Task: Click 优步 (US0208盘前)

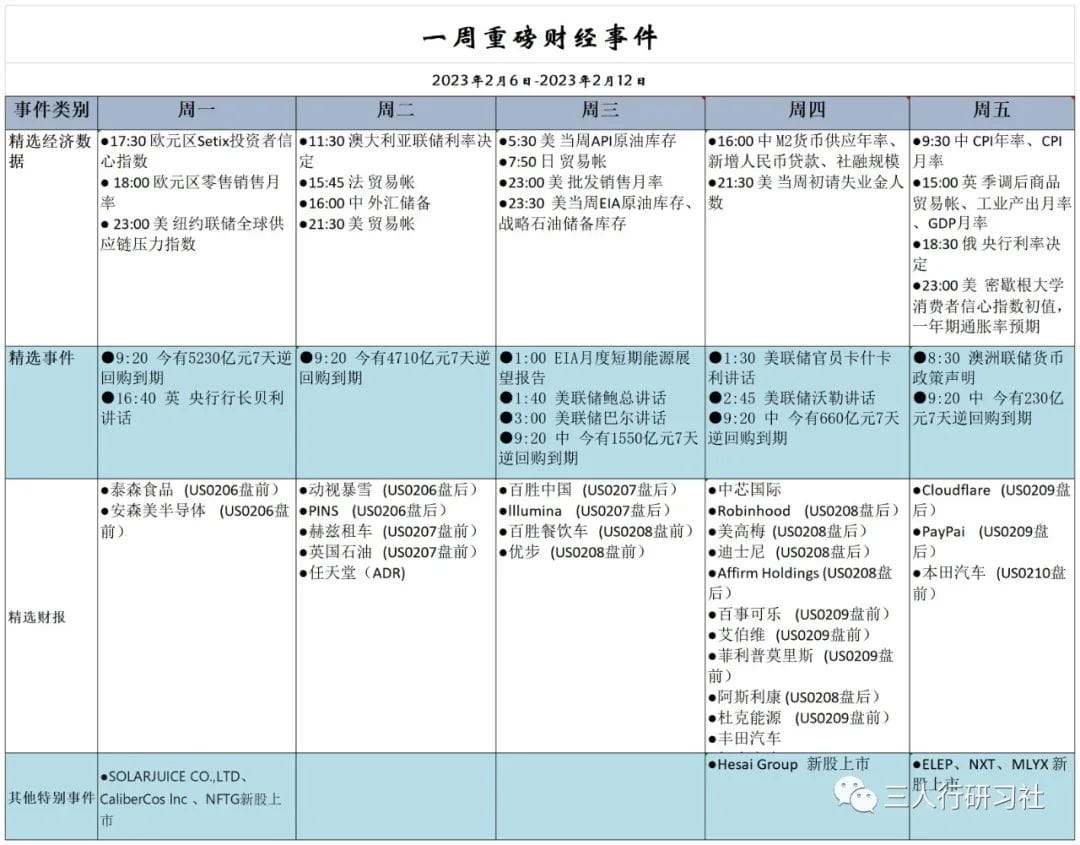Action: pos(572,552)
